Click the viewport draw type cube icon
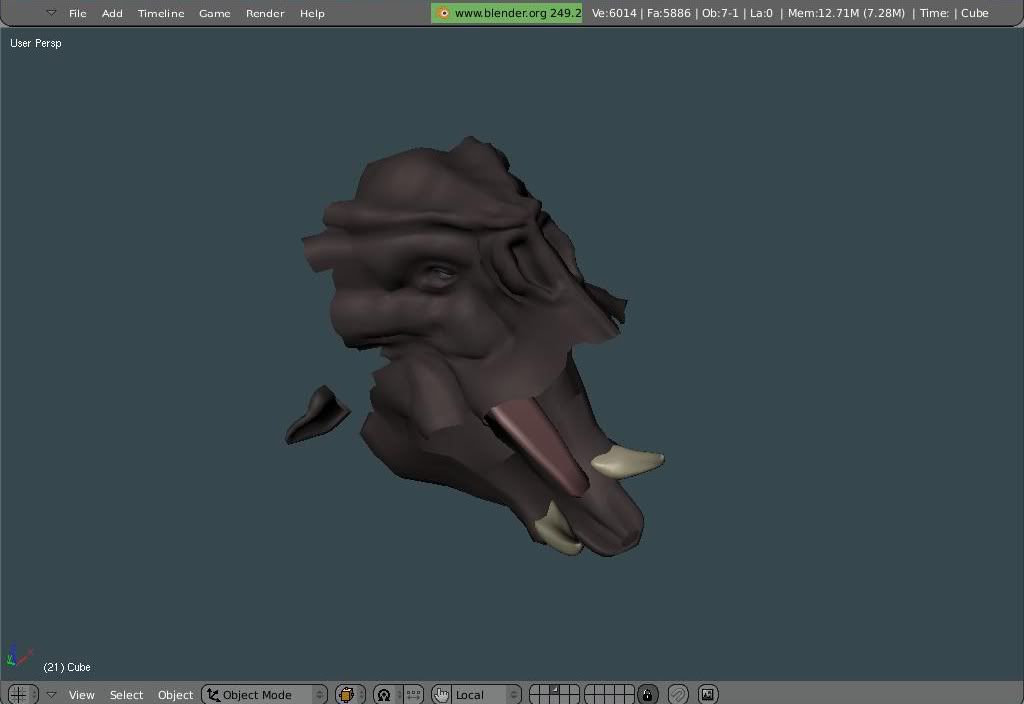This screenshot has height=704, width=1024. click(347, 694)
